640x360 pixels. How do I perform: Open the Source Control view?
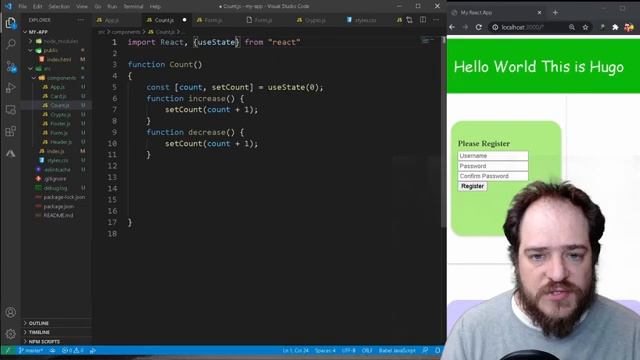point(11,66)
